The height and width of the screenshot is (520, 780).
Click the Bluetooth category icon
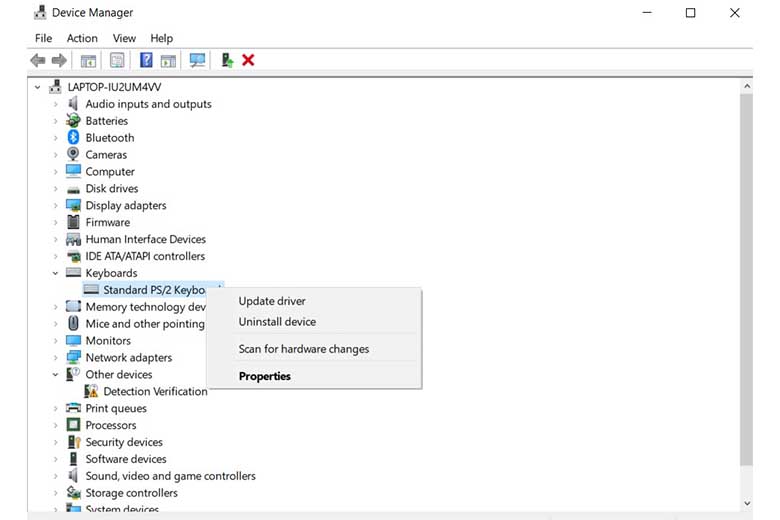click(73, 138)
